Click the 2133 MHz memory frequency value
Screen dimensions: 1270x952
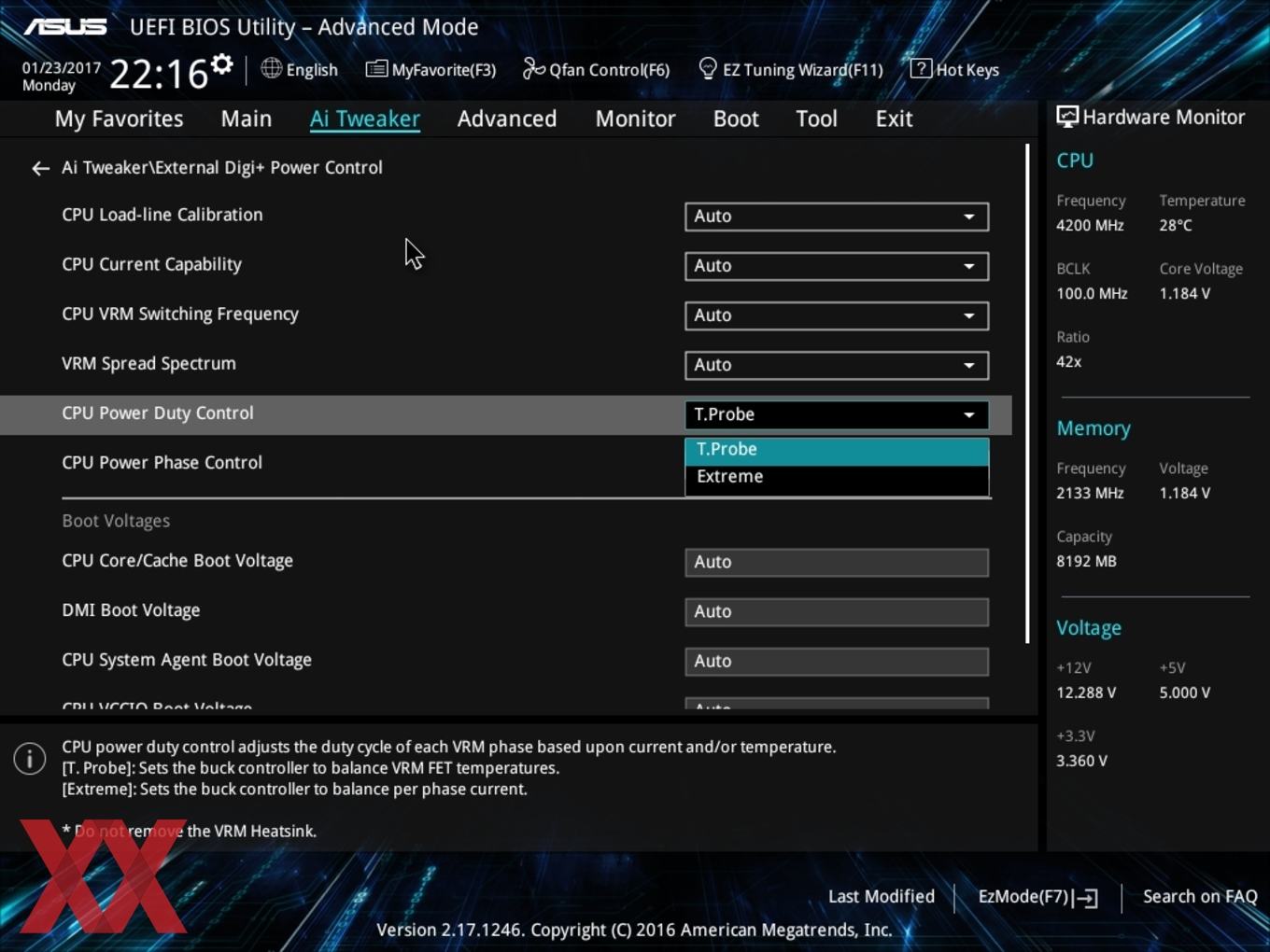point(1090,493)
